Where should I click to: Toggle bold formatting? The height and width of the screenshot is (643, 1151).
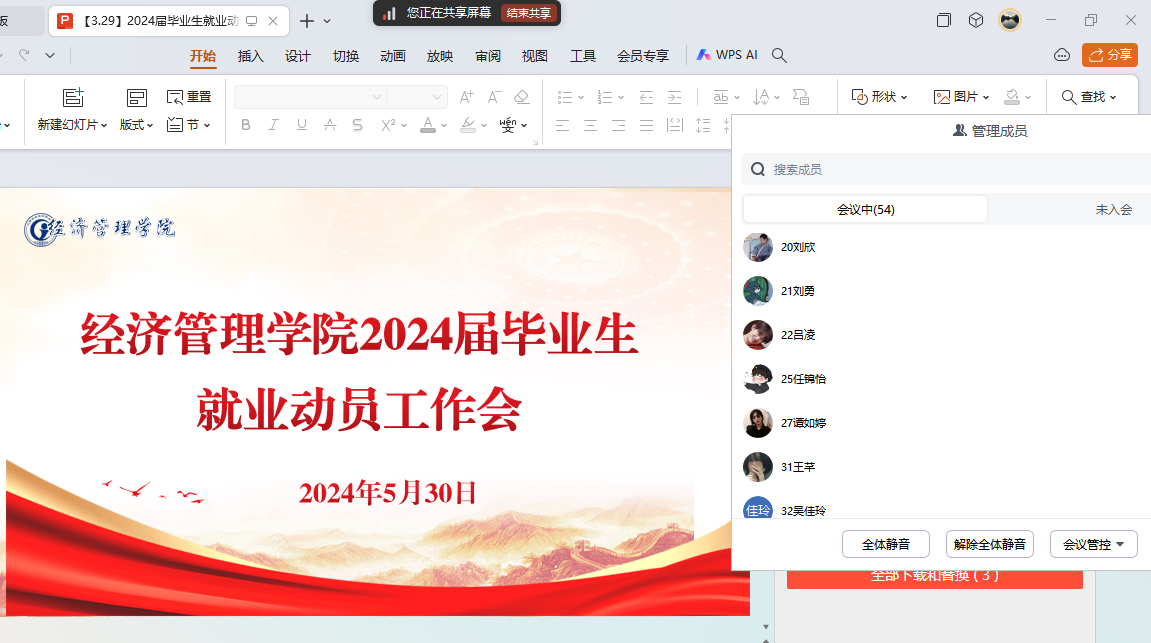[246, 125]
